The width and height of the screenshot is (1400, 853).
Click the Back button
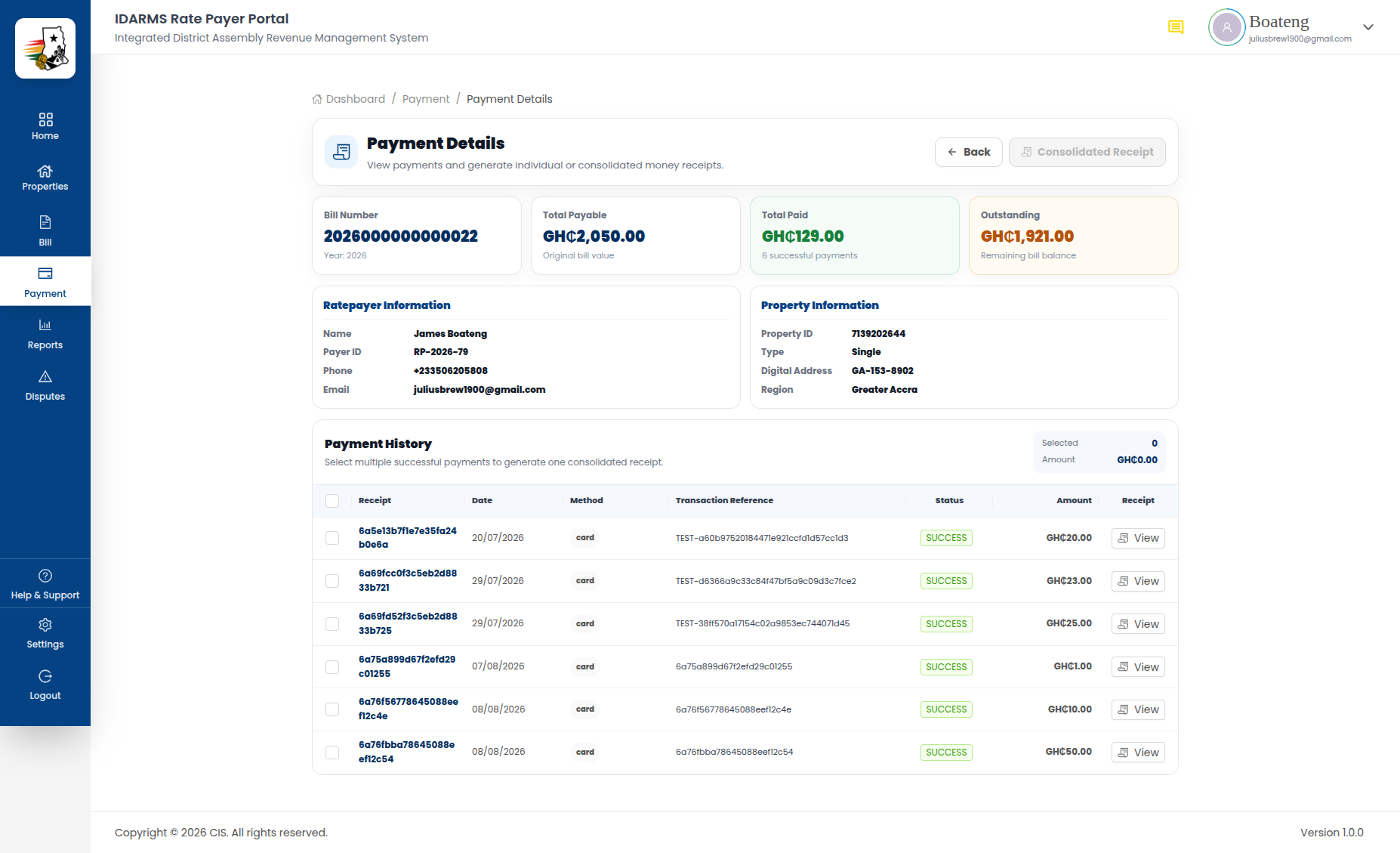click(968, 152)
